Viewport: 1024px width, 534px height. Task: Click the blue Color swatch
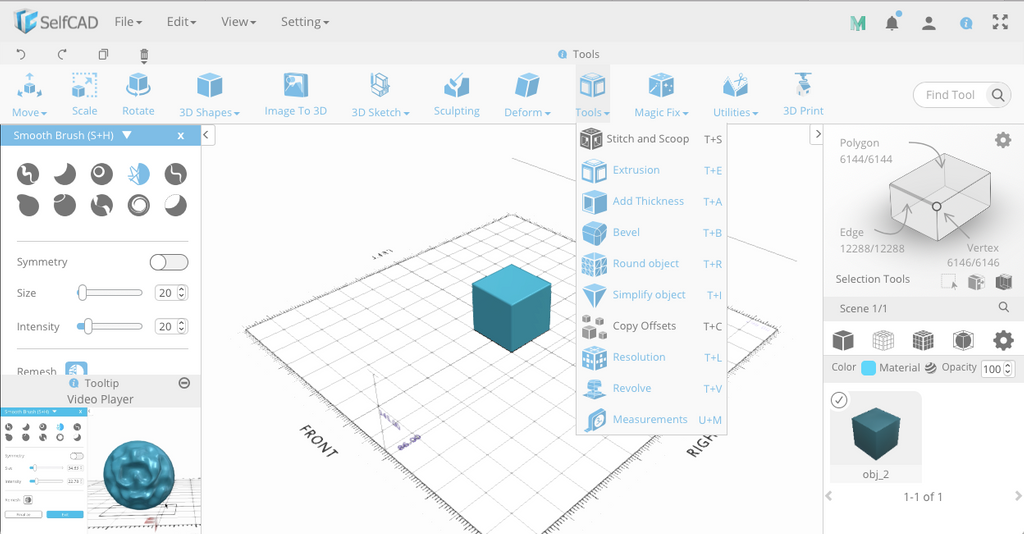(x=868, y=368)
